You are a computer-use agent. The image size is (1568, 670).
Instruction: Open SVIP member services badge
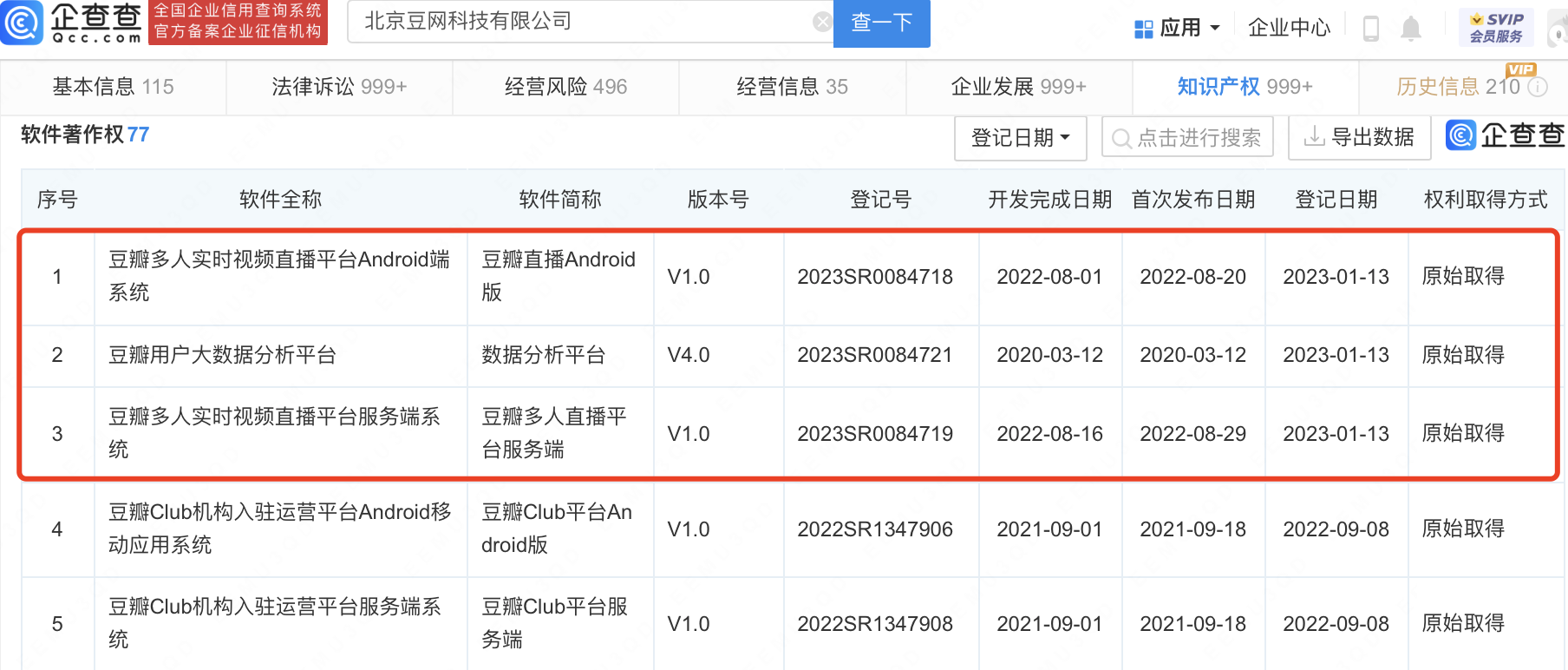click(1496, 28)
